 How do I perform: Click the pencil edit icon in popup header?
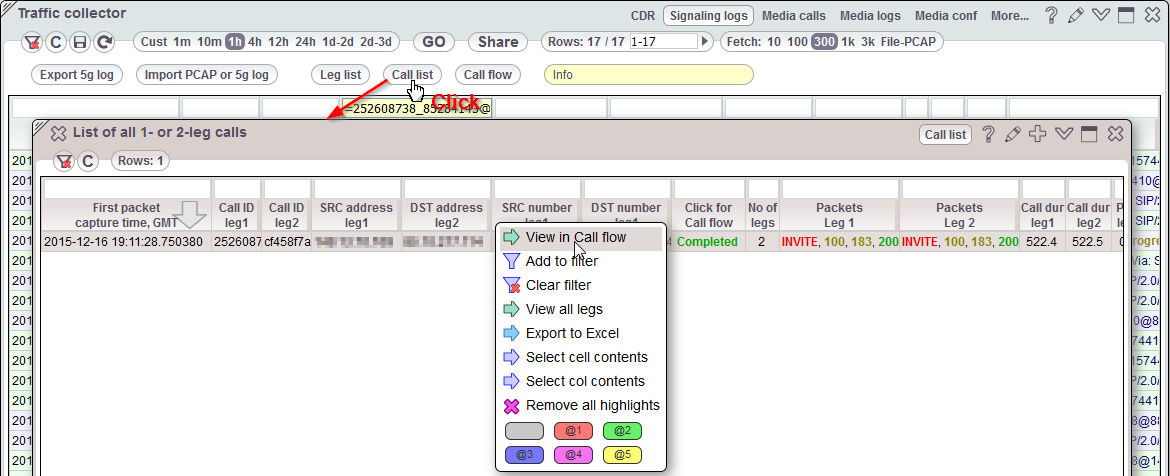pyautogui.click(x=1012, y=134)
